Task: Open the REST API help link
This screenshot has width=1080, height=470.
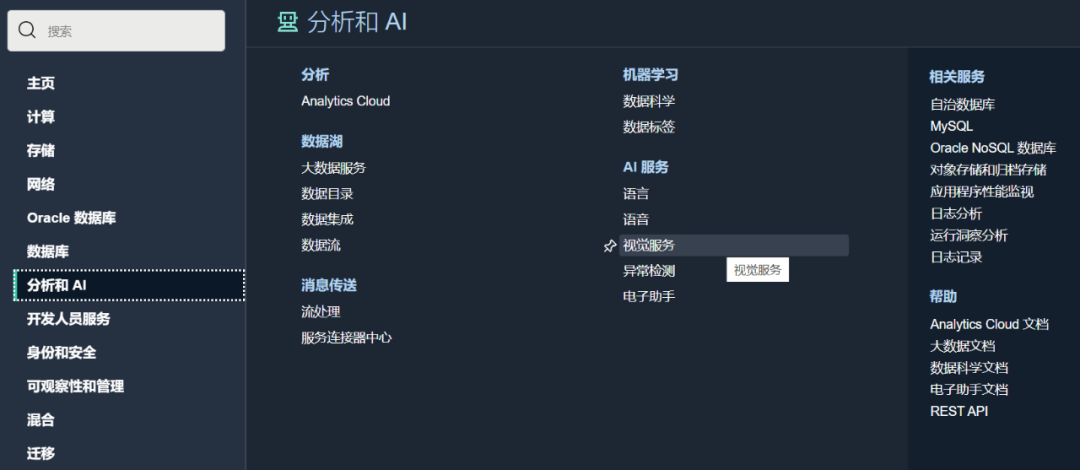Action: pyautogui.click(x=958, y=411)
